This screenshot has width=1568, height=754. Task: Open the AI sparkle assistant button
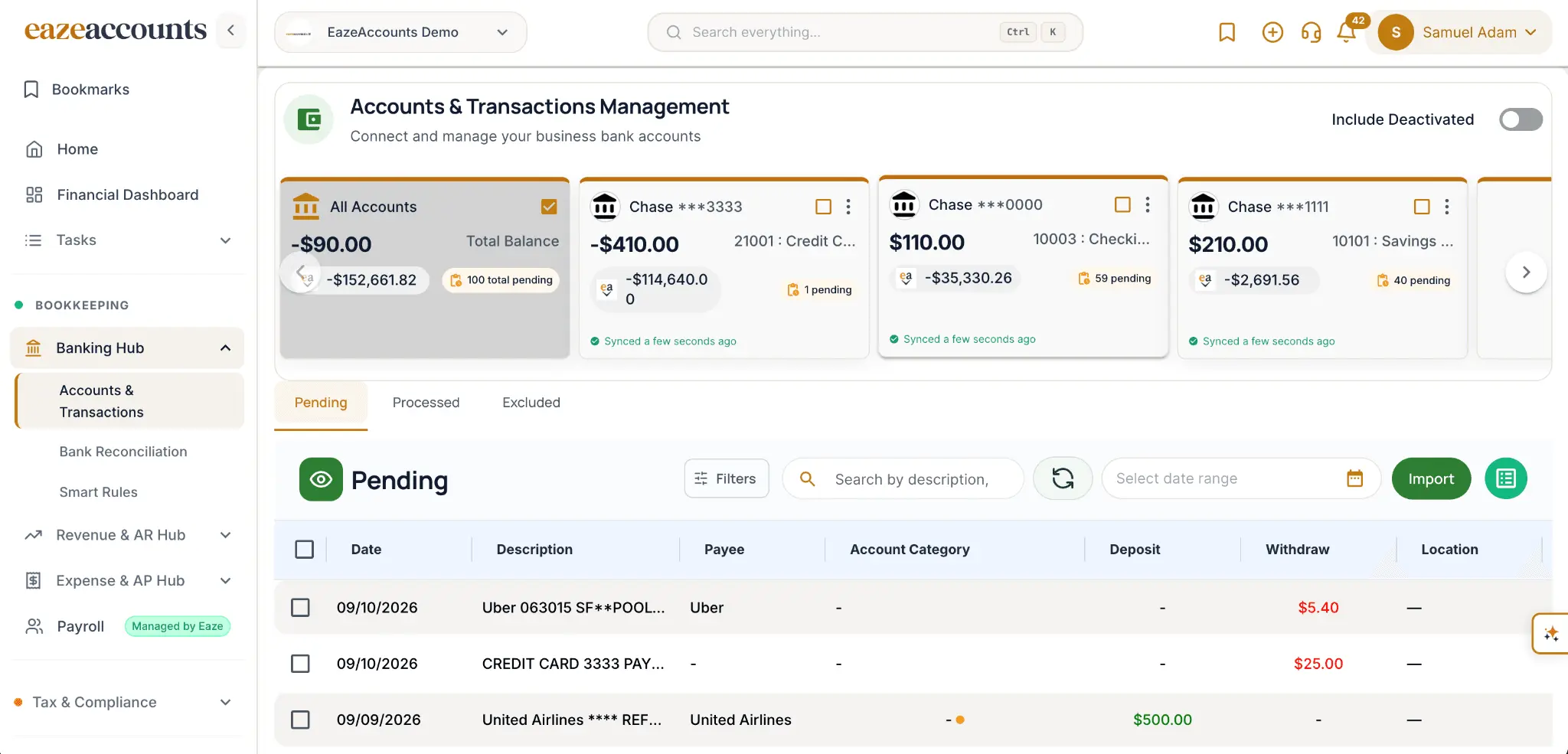pyautogui.click(x=1550, y=634)
